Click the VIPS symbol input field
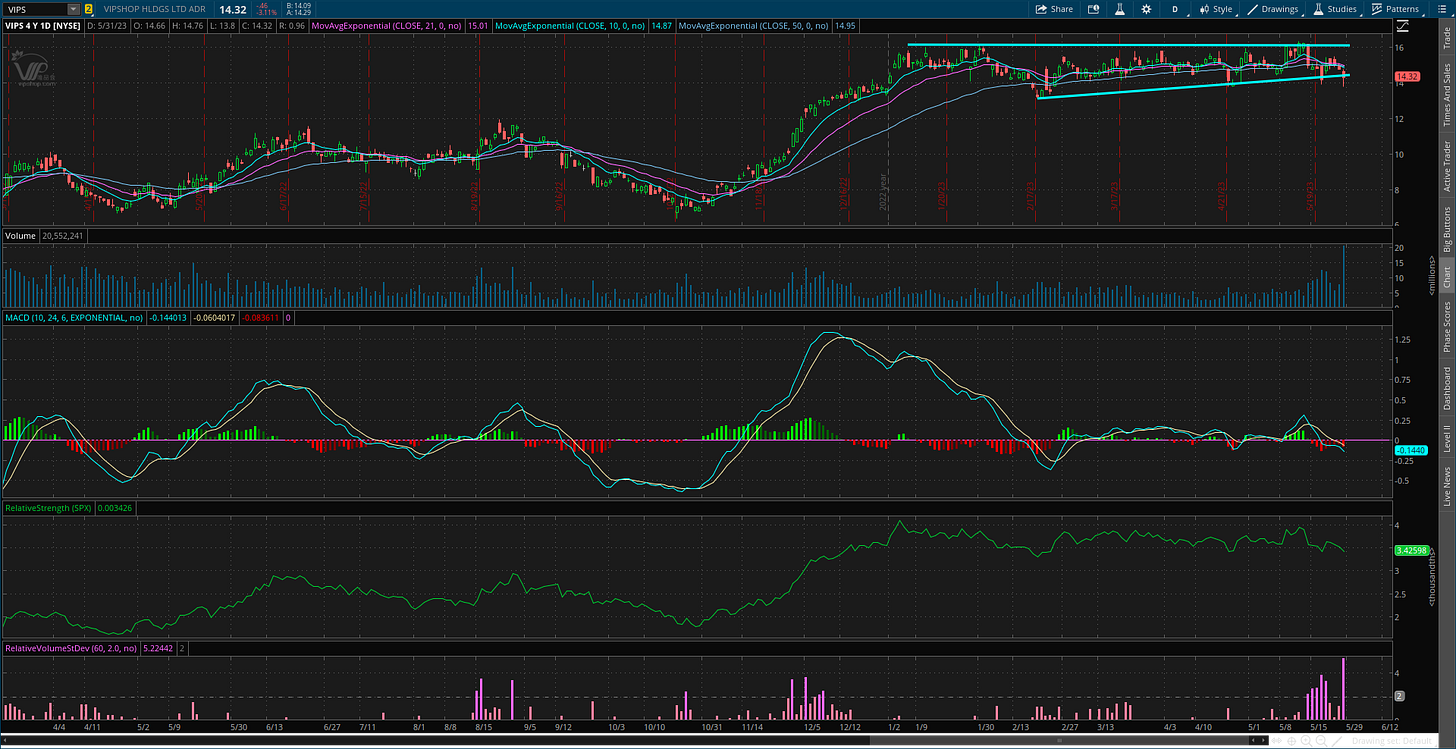Image resolution: width=1456 pixels, height=749 pixels. tap(35, 9)
